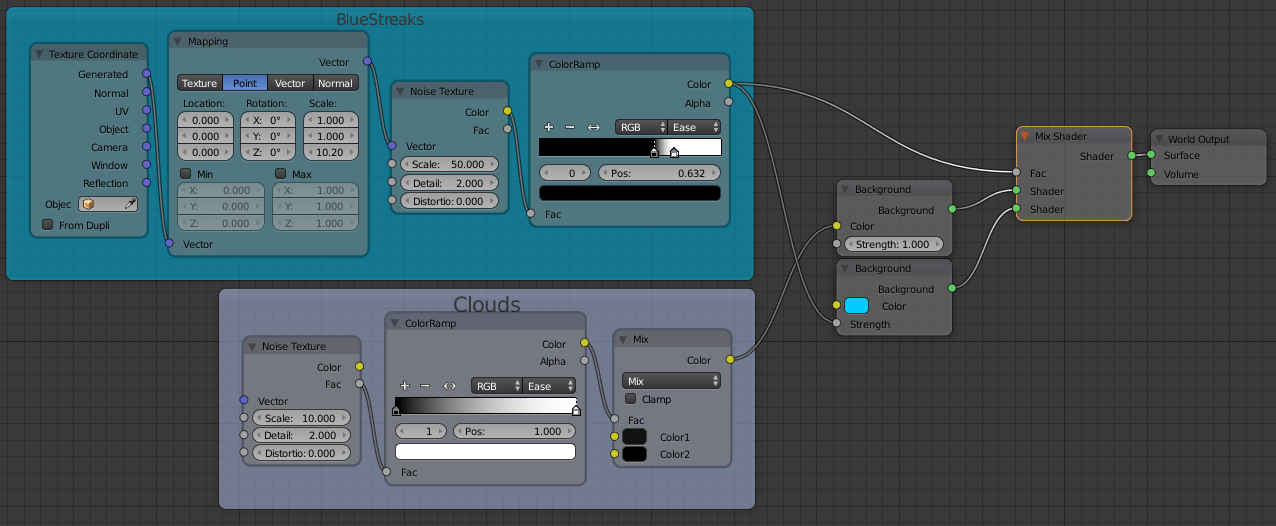Open RGB color mode dropdown in Clouds ColorRamp

(497, 386)
